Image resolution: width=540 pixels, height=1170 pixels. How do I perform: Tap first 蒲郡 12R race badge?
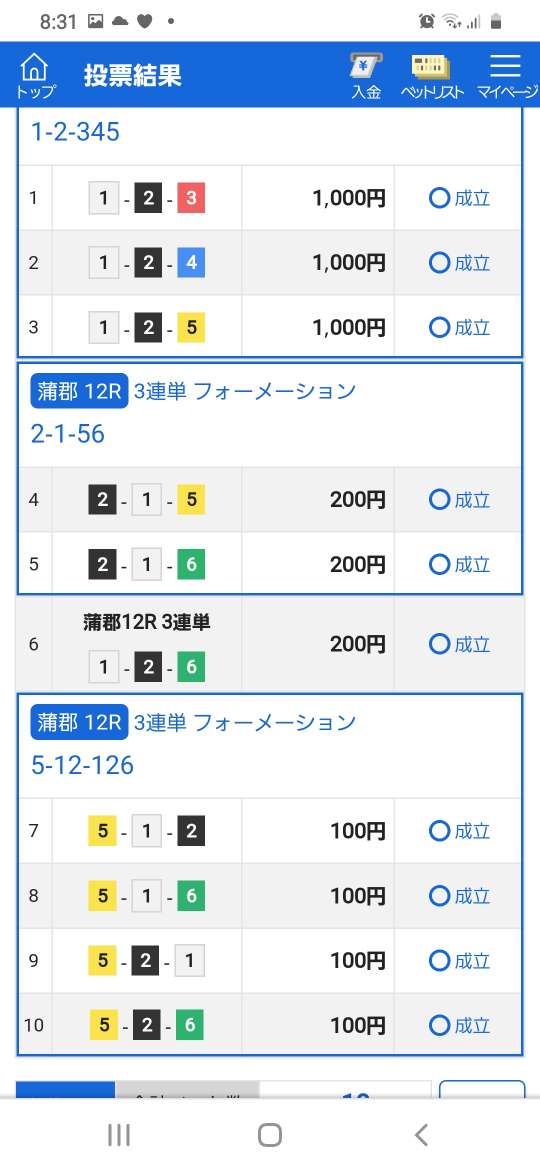pos(79,391)
